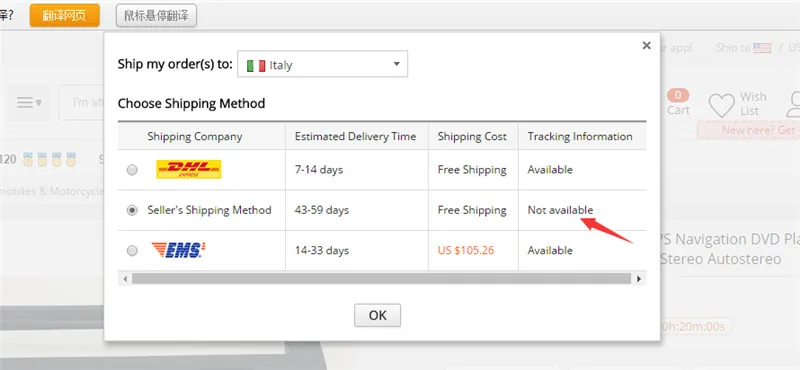800x370 pixels.
Task: Click the Tracking Information column header
Action: point(580,136)
